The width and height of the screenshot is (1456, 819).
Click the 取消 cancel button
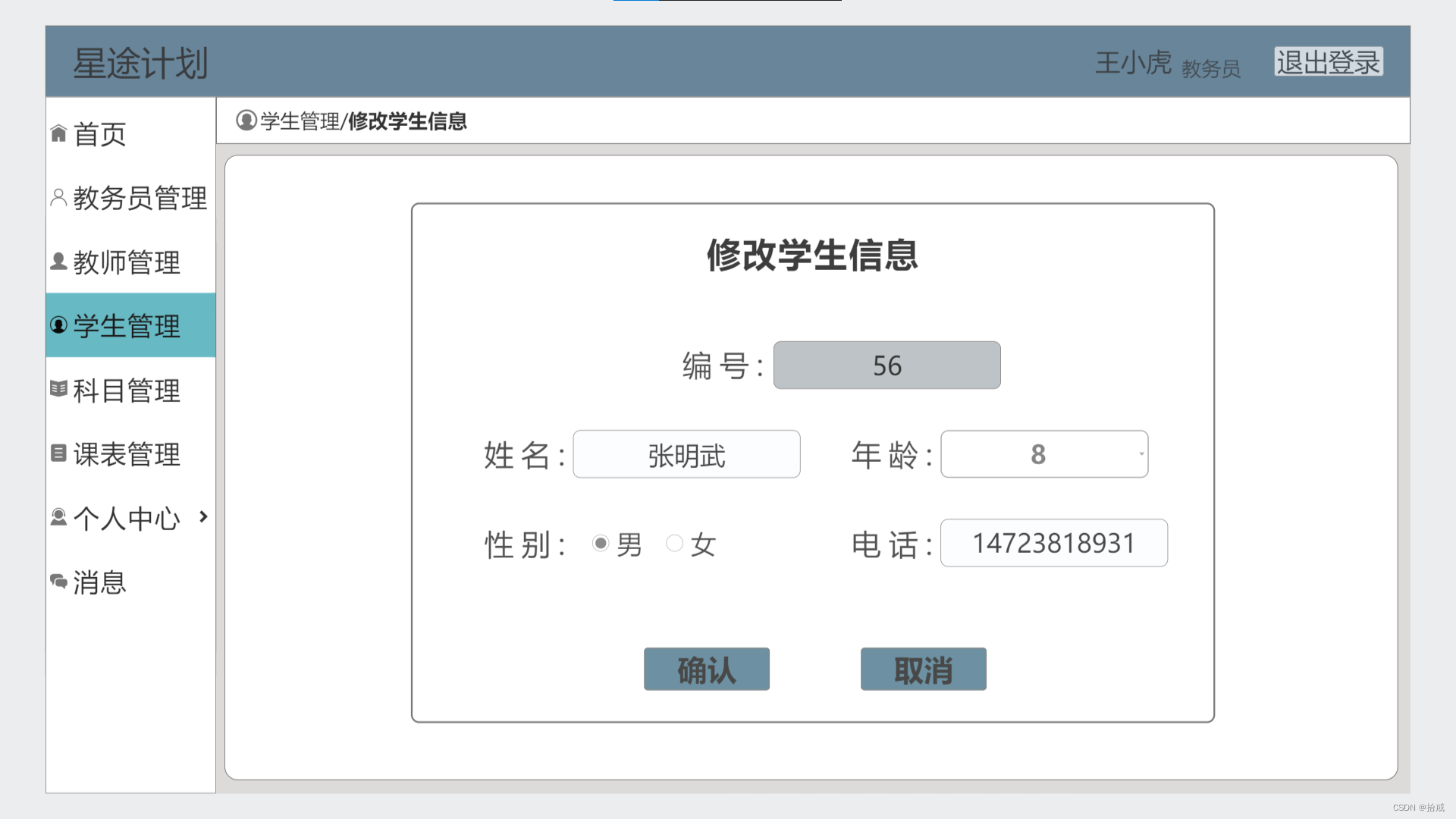923,669
